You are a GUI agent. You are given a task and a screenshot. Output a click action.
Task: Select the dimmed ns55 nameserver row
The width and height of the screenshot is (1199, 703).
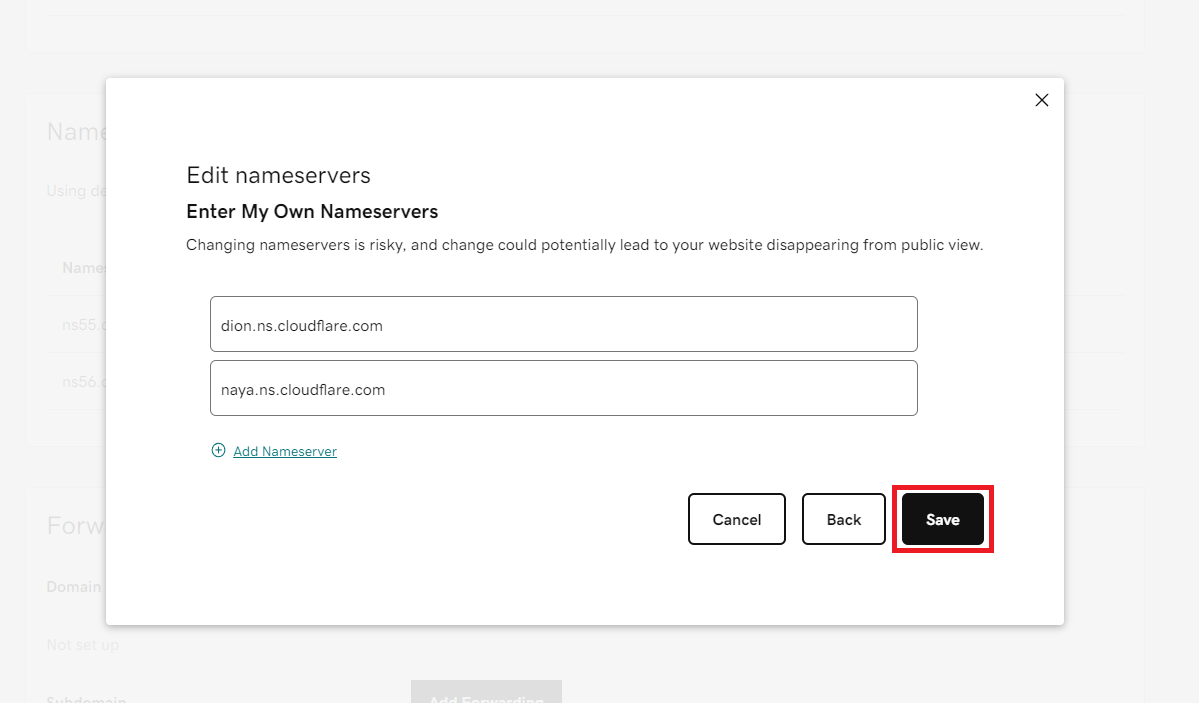76,324
